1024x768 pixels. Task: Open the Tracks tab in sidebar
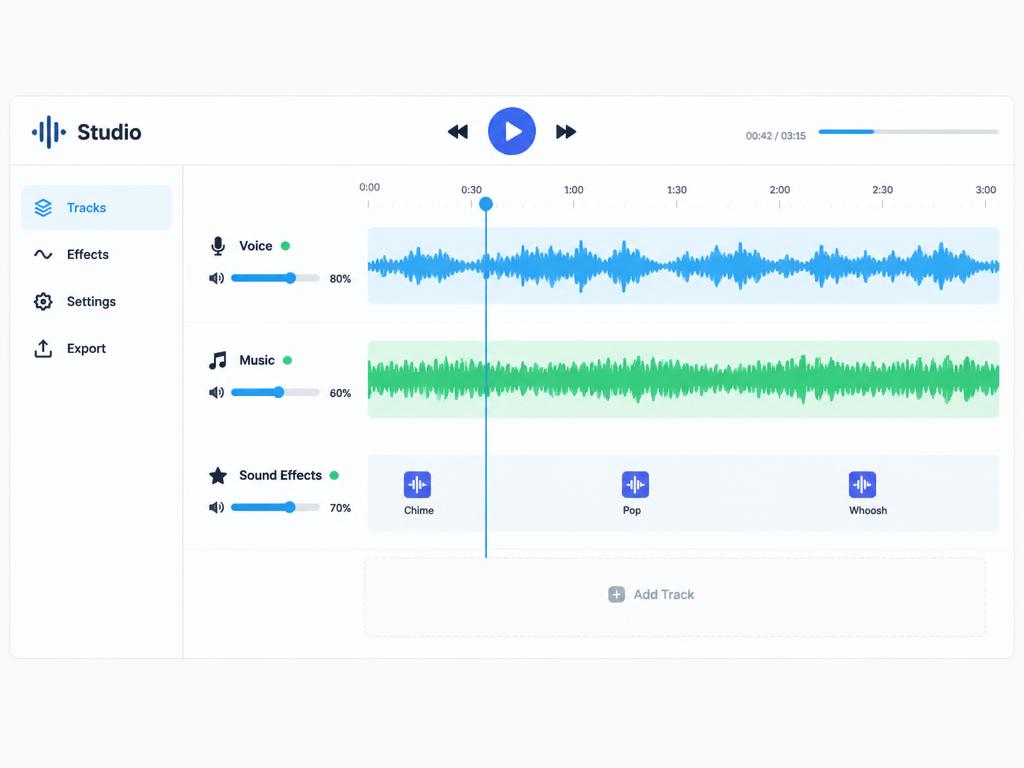coord(97,208)
